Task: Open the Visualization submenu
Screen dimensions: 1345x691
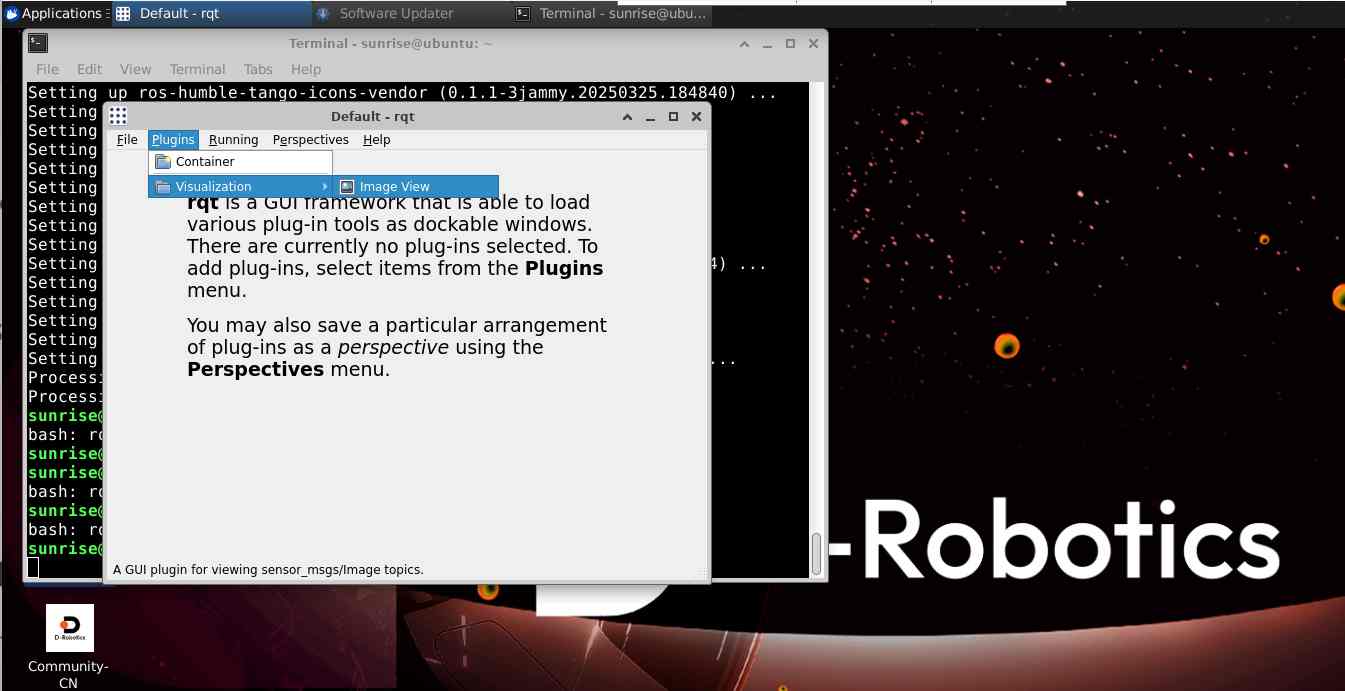Action: tap(240, 187)
